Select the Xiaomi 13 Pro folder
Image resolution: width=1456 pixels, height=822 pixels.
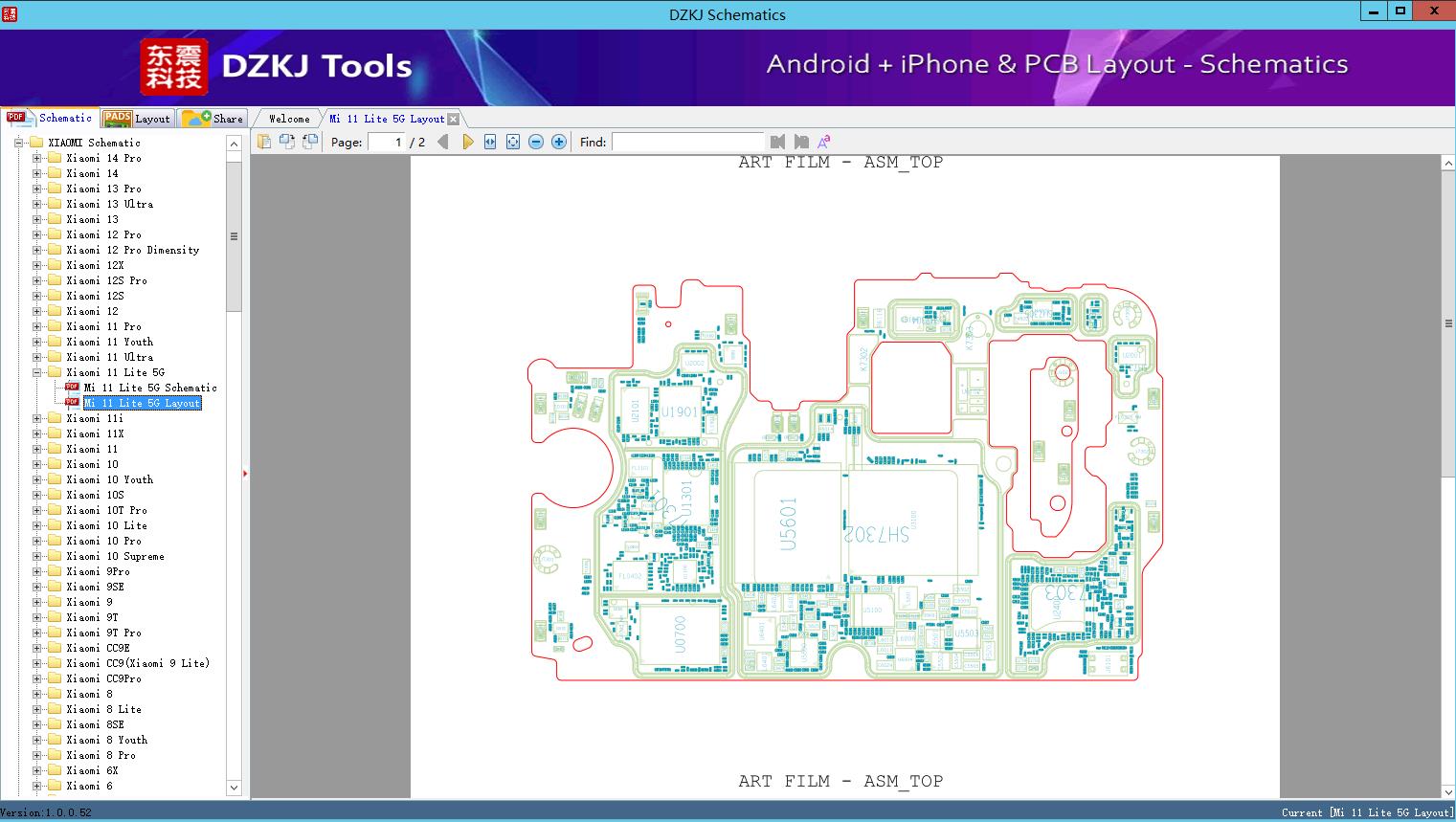pos(104,189)
